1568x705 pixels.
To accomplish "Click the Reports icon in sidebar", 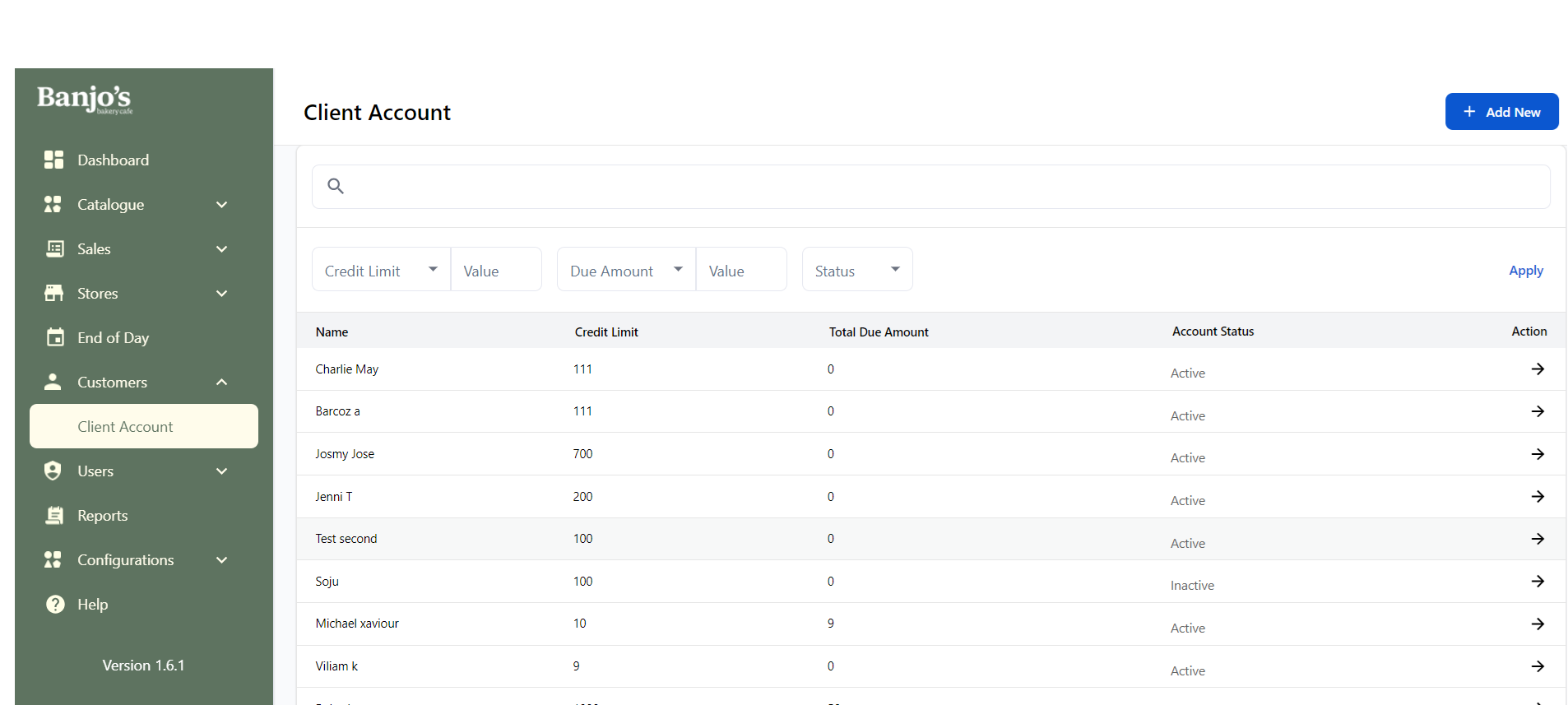I will point(54,516).
